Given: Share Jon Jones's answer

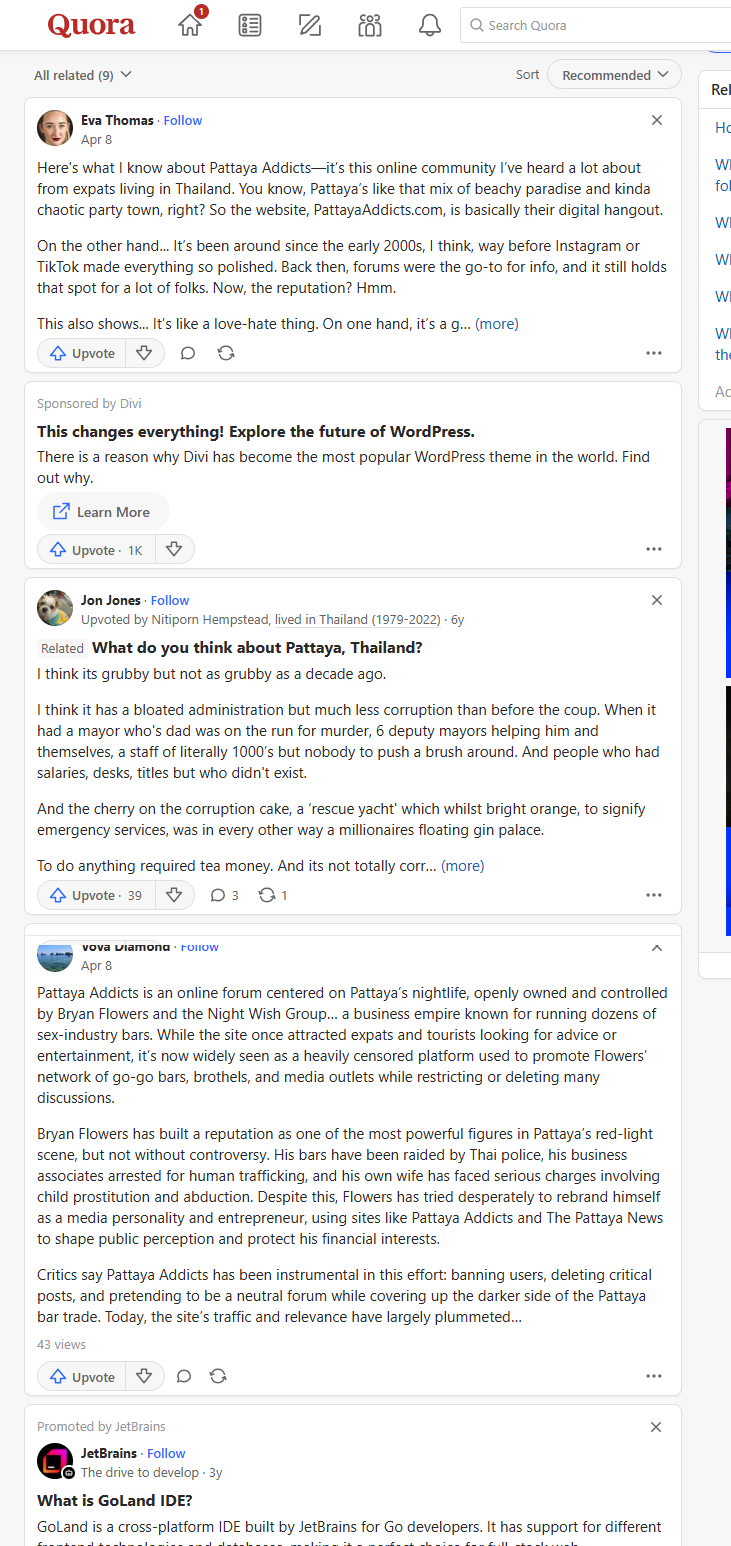Looking at the screenshot, I should point(267,895).
